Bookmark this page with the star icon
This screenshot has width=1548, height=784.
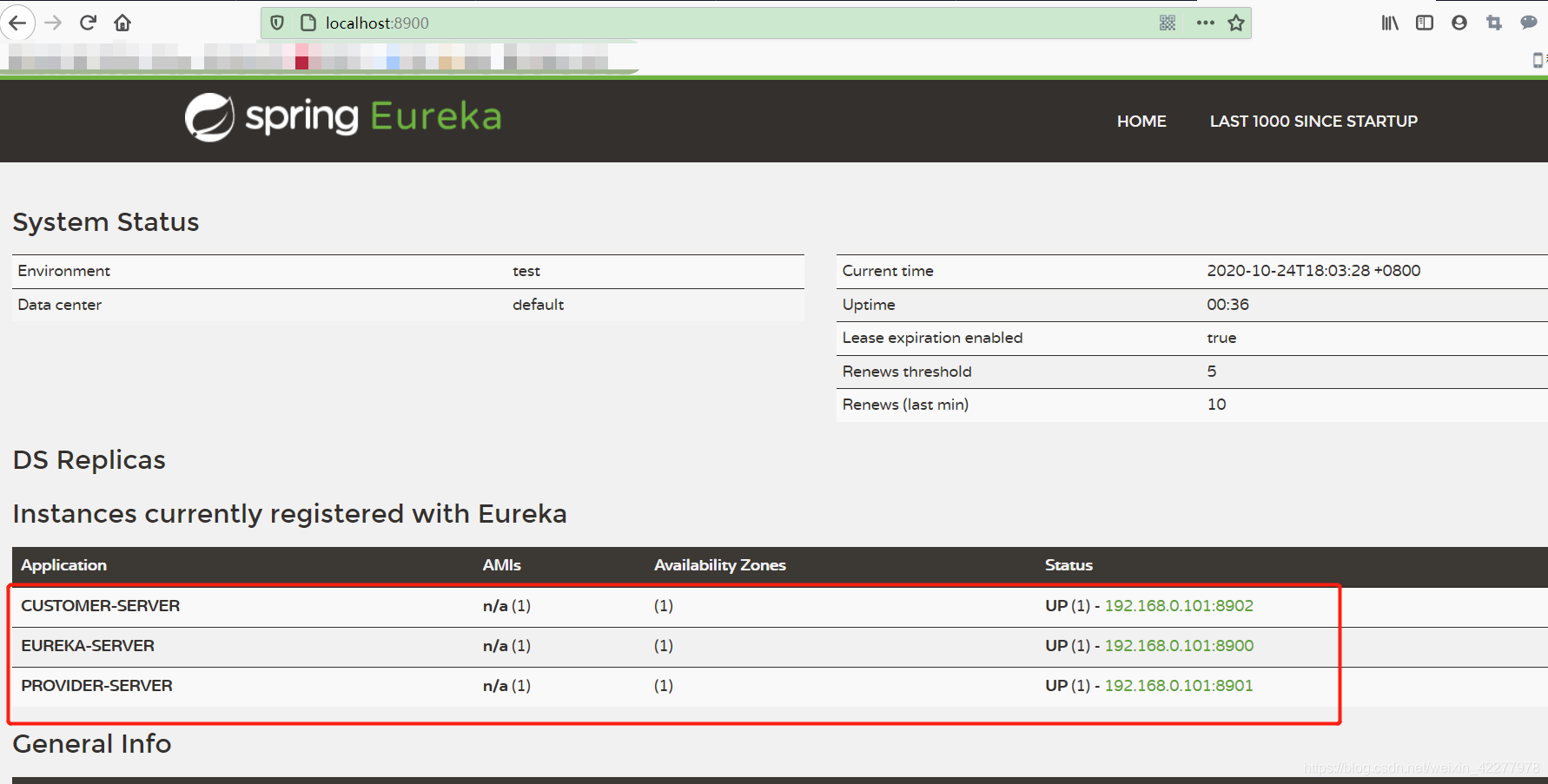point(1236,23)
